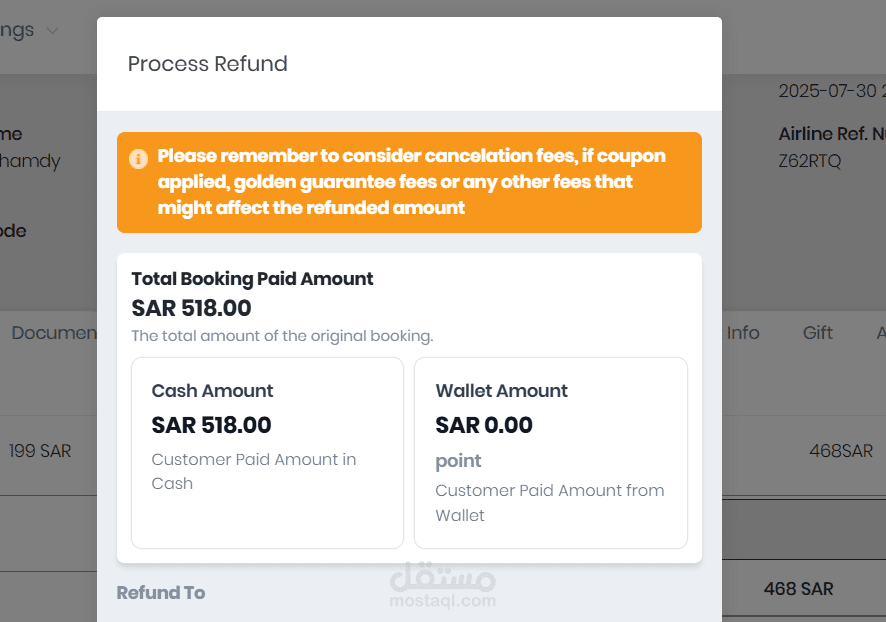Screen dimensions: 886x622
Task: Click the info icon on the warning banner
Action: click(138, 159)
